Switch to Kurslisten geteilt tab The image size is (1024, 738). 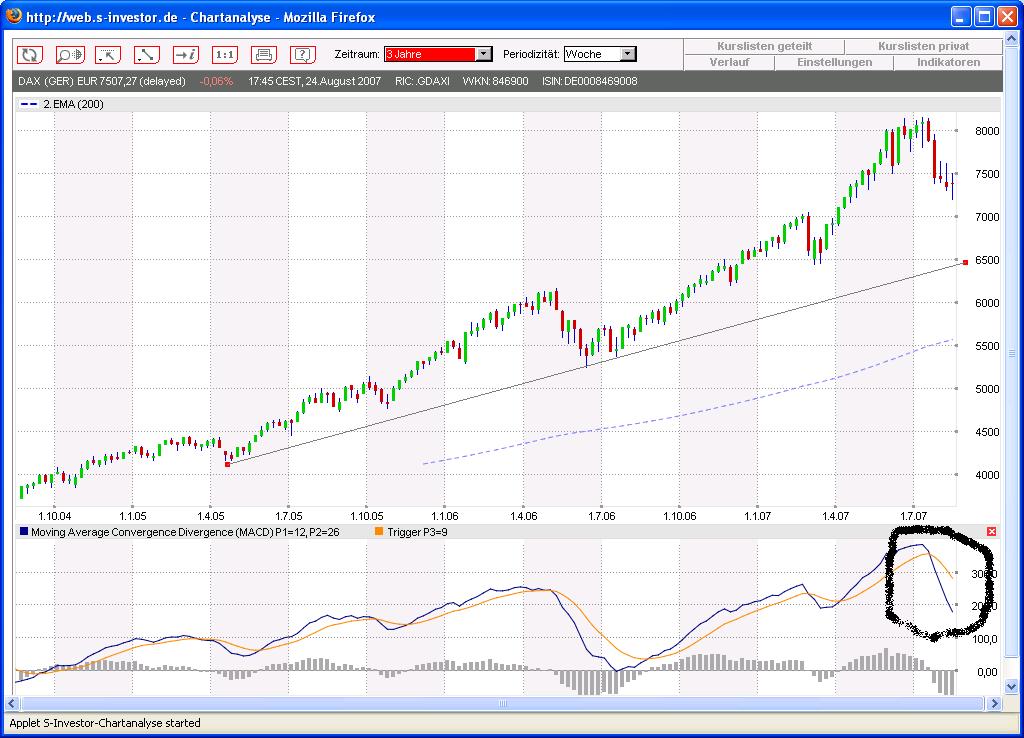click(x=764, y=46)
